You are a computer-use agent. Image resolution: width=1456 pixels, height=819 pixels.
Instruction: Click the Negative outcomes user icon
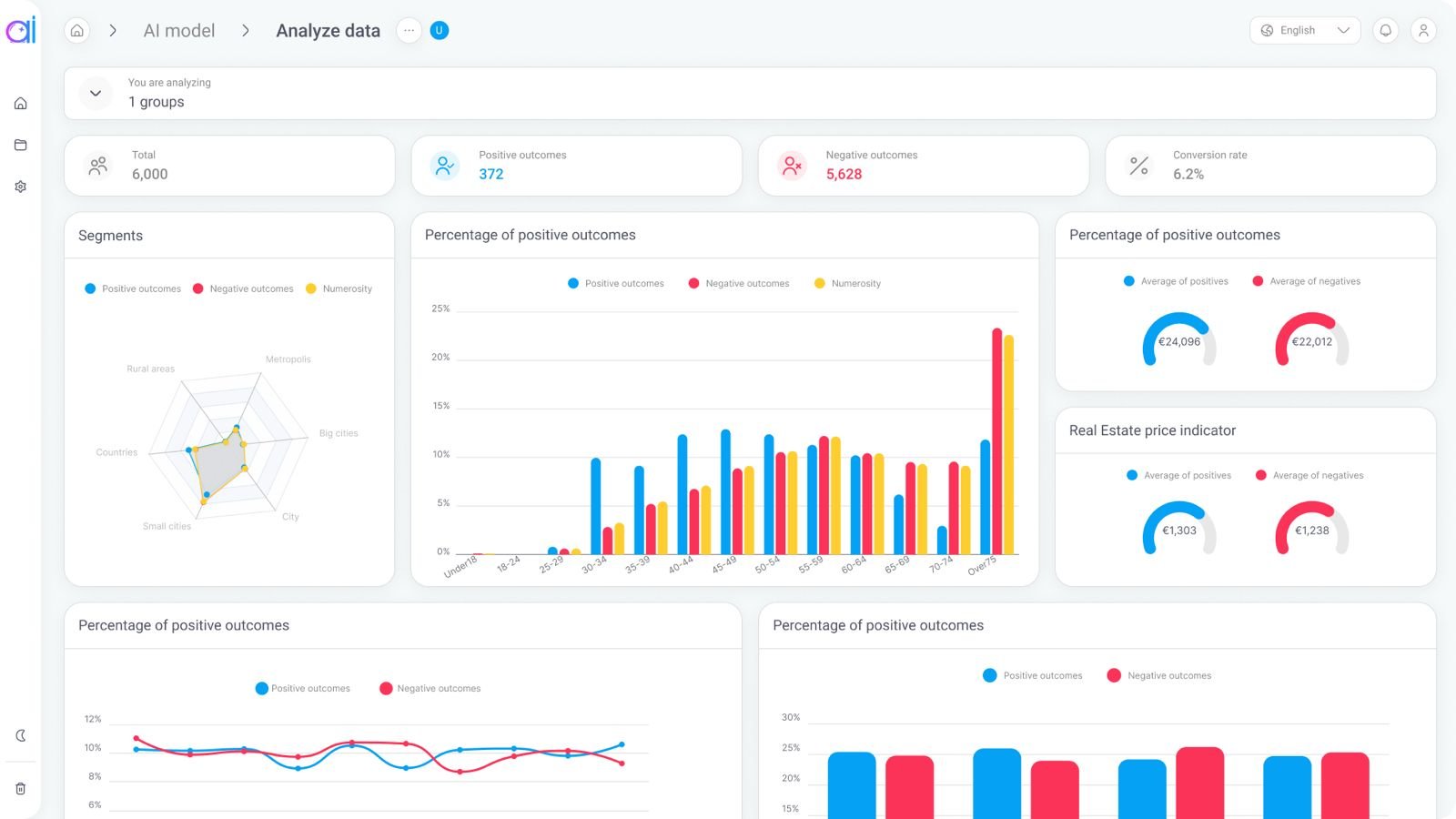[793, 166]
